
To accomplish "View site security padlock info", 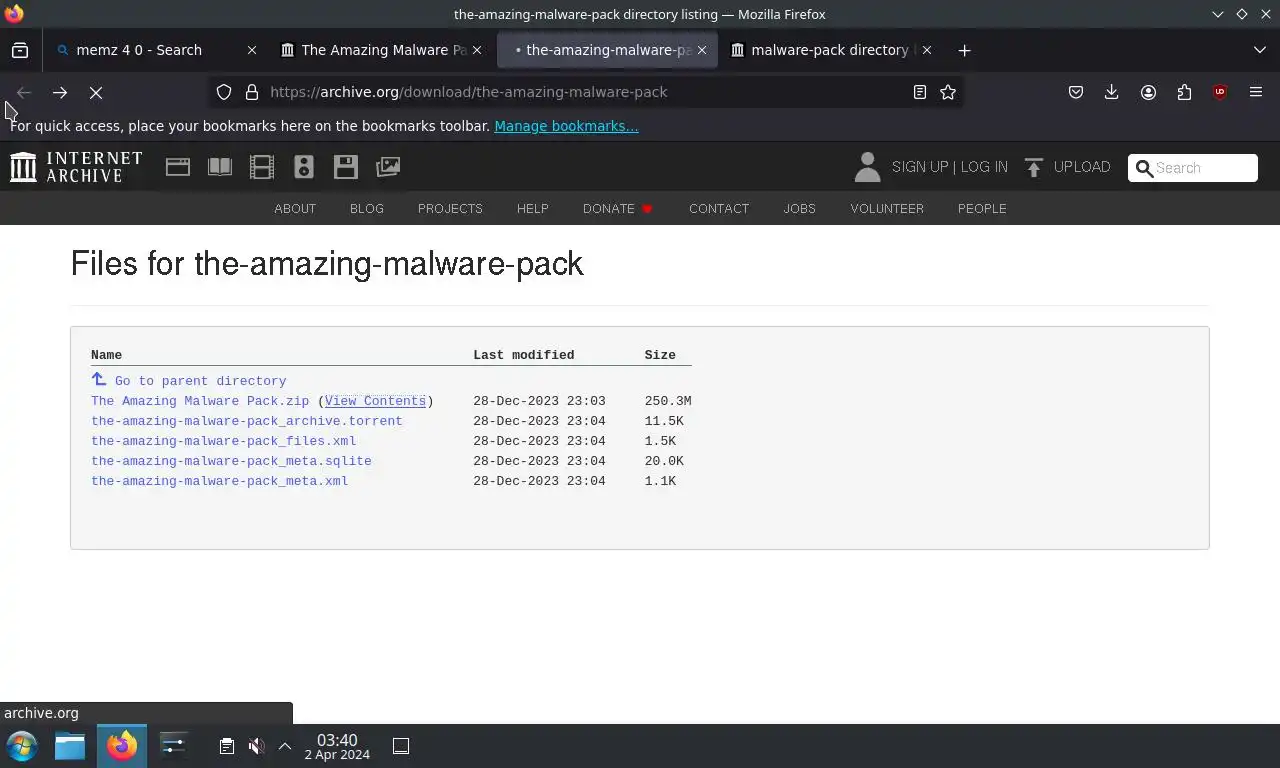I will click(x=252, y=92).
